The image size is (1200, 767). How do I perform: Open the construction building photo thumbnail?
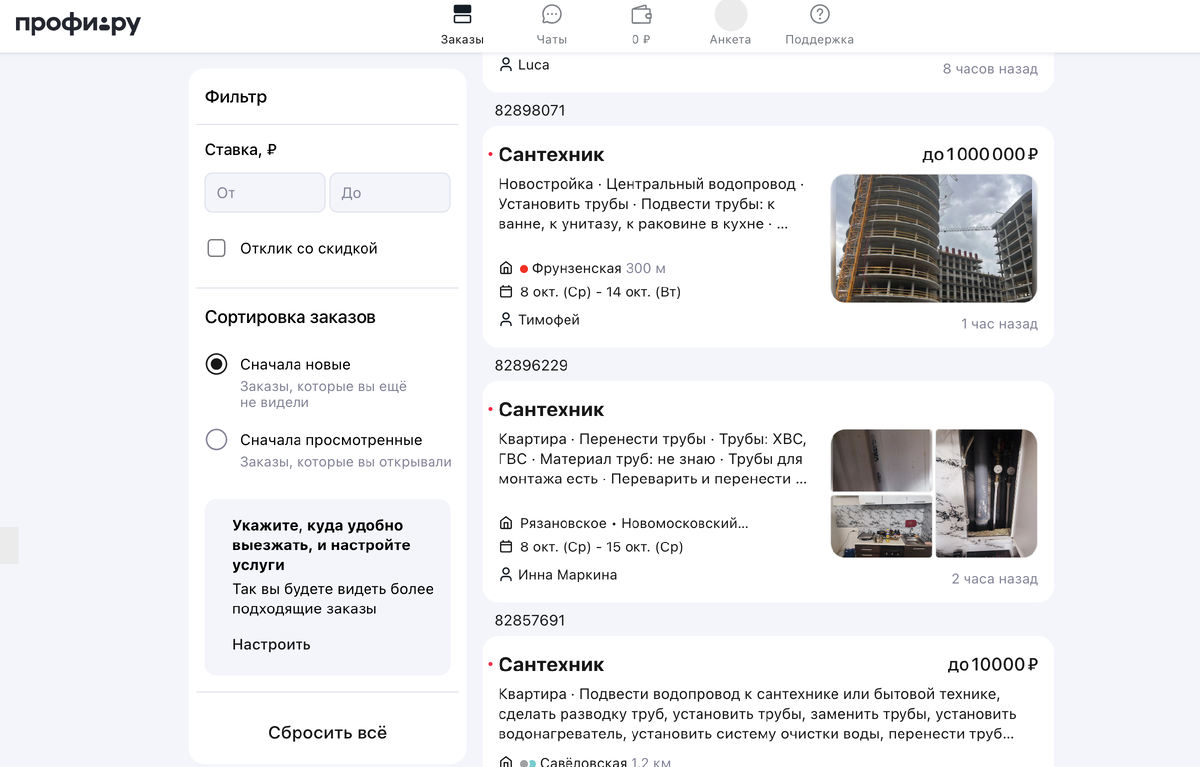(x=934, y=239)
